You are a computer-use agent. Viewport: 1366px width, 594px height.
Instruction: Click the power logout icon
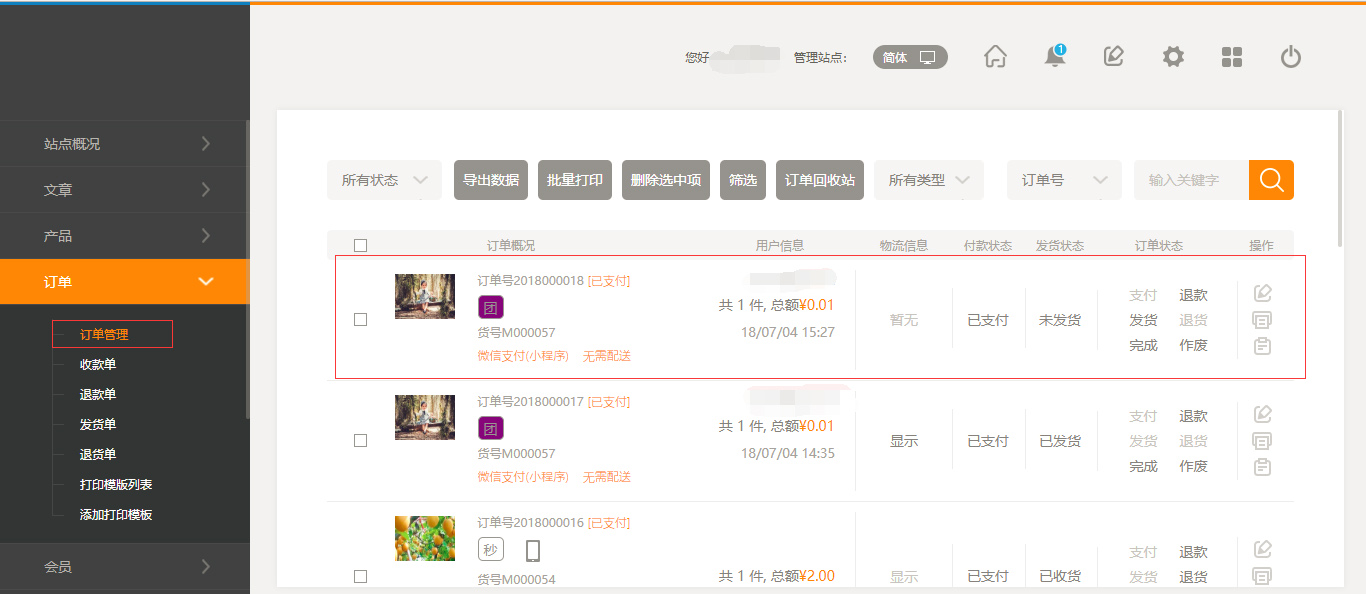(x=1291, y=57)
